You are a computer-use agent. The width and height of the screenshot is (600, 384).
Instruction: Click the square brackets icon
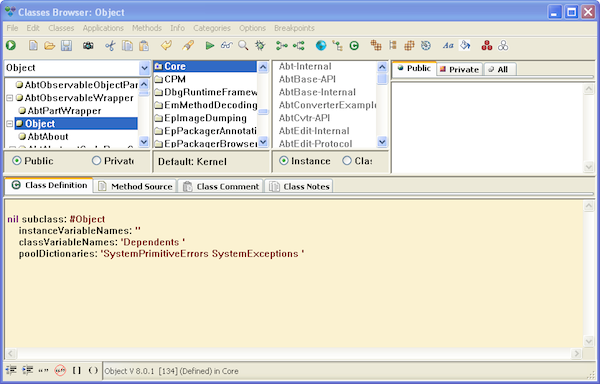77,370
